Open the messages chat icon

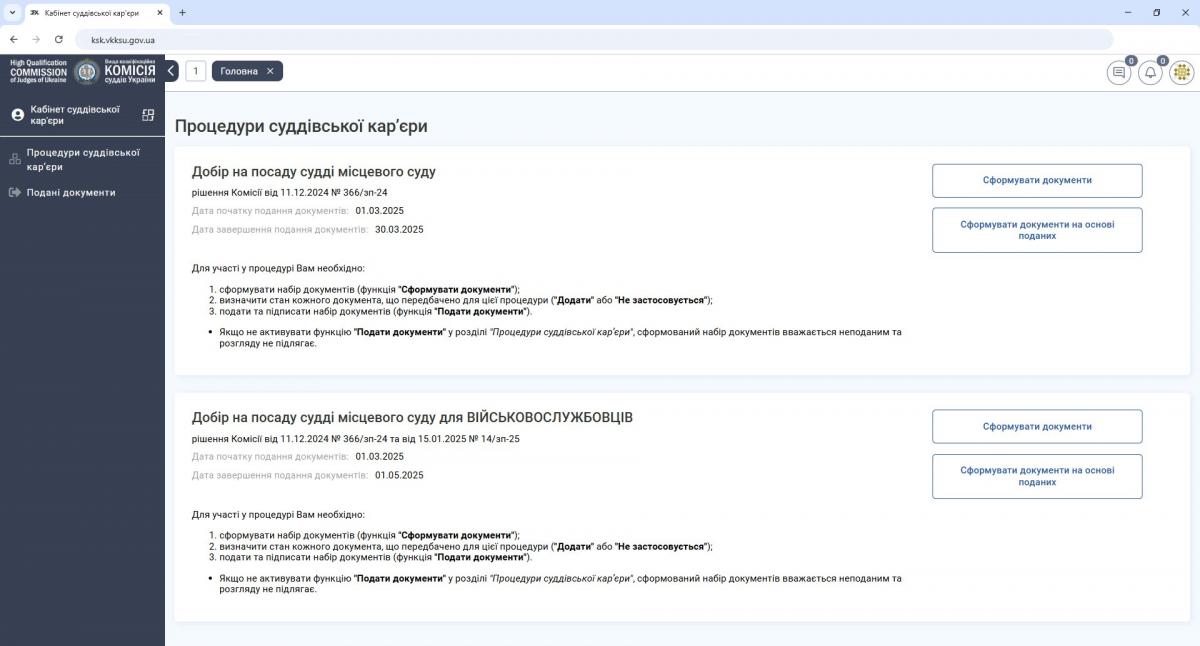tap(1118, 73)
